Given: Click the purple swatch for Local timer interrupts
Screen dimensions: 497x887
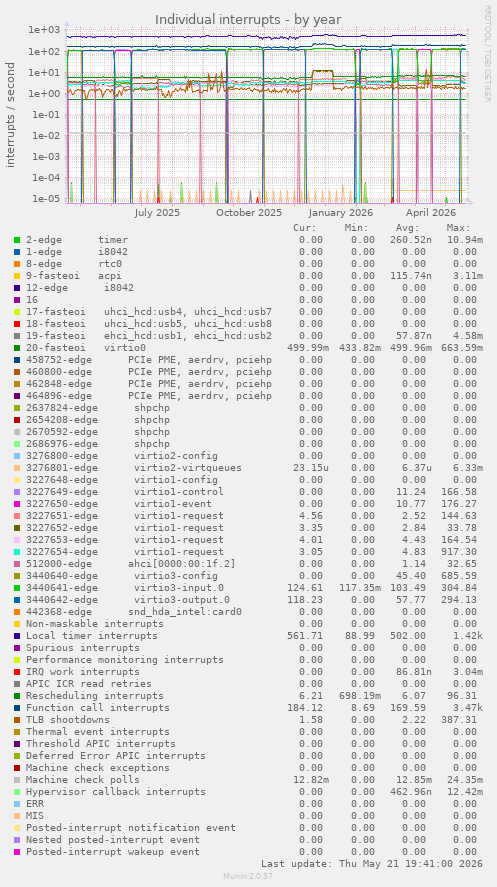Looking at the screenshot, I should point(17,636).
